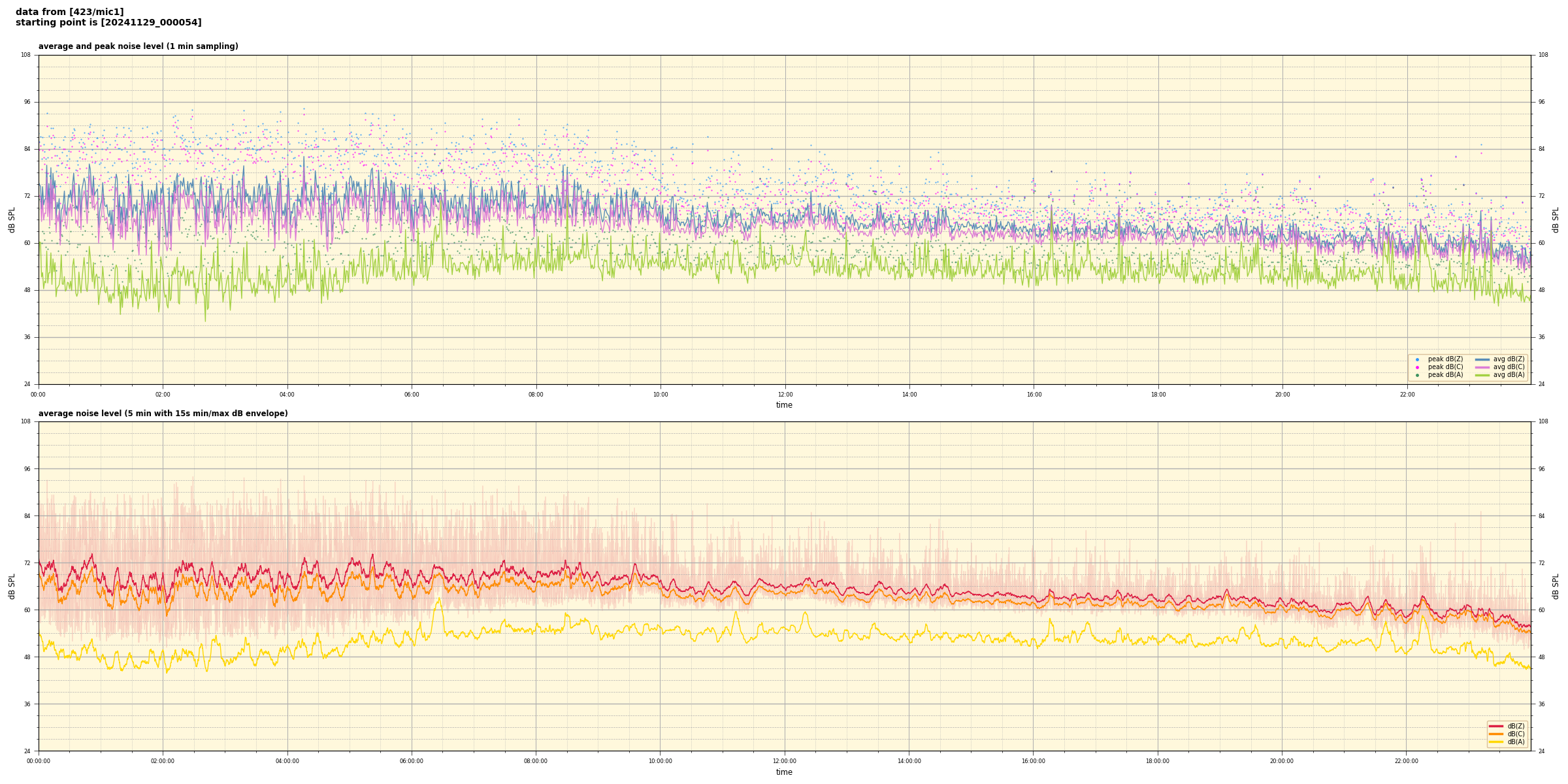1568x784 pixels.
Task: Click 'time' axis label under upper chart
Action: [784, 405]
